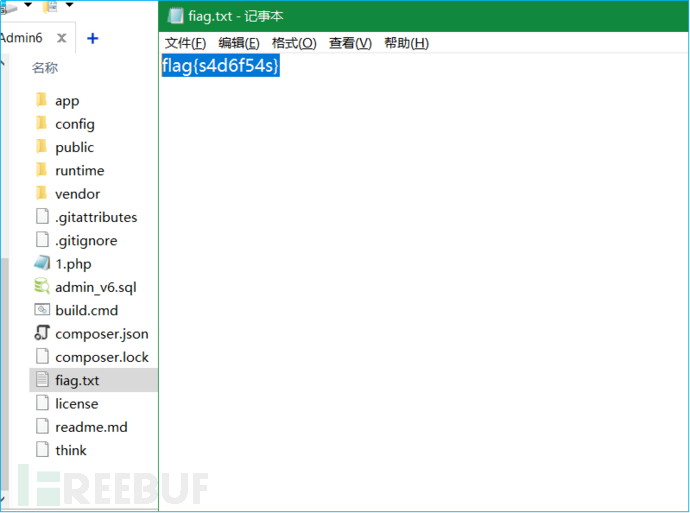The height and width of the screenshot is (513, 690).
Task: Open the 格式(O) menu
Action: [294, 43]
